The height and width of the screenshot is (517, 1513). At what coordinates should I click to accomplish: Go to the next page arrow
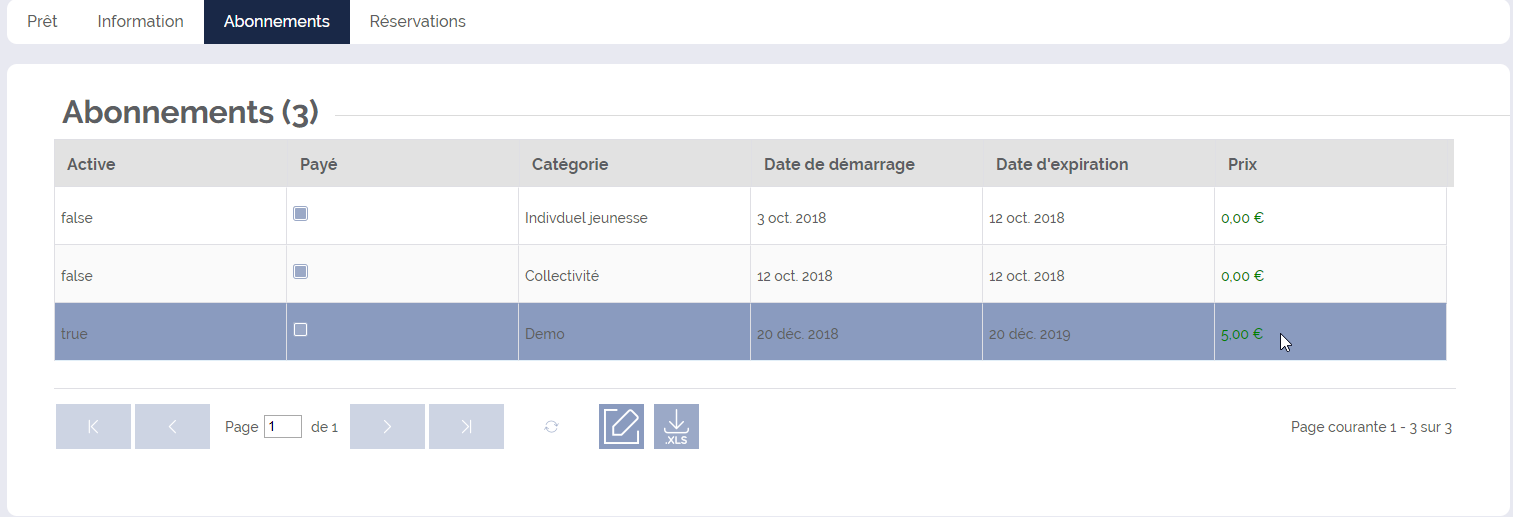coord(387,426)
